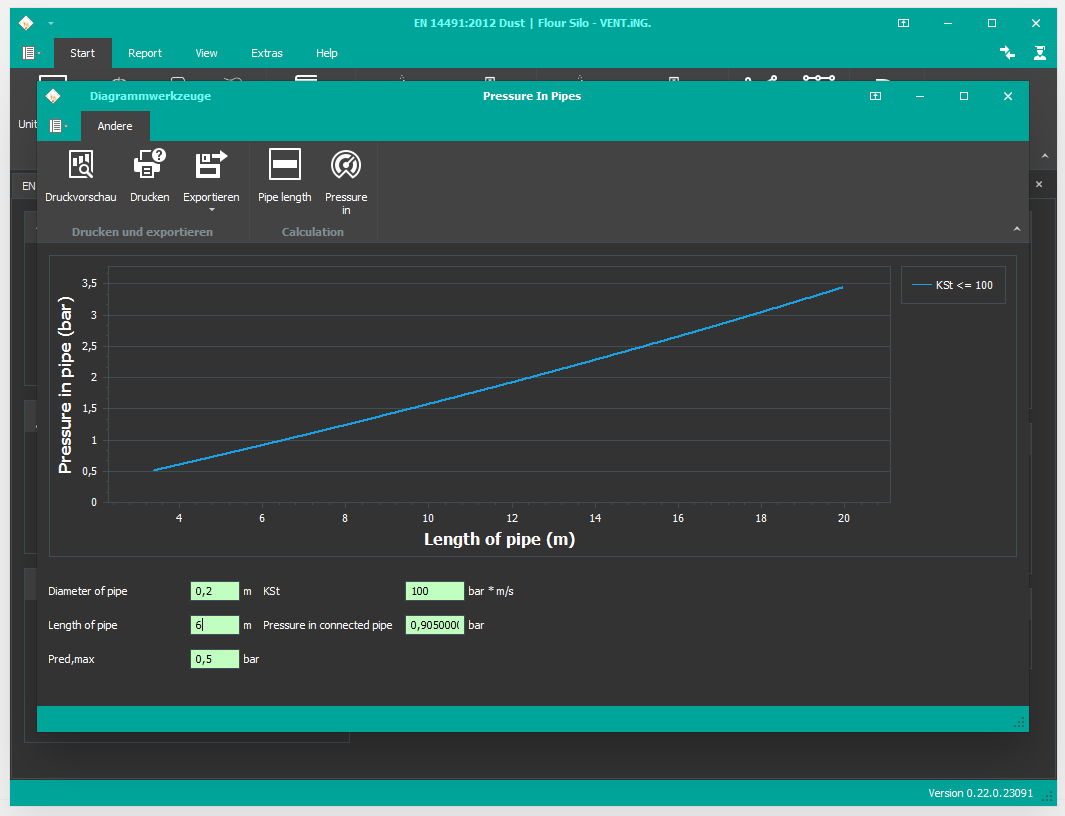Click the ribbon display options icon in dialog
The height and width of the screenshot is (816, 1065).
pyautogui.click(x=875, y=96)
